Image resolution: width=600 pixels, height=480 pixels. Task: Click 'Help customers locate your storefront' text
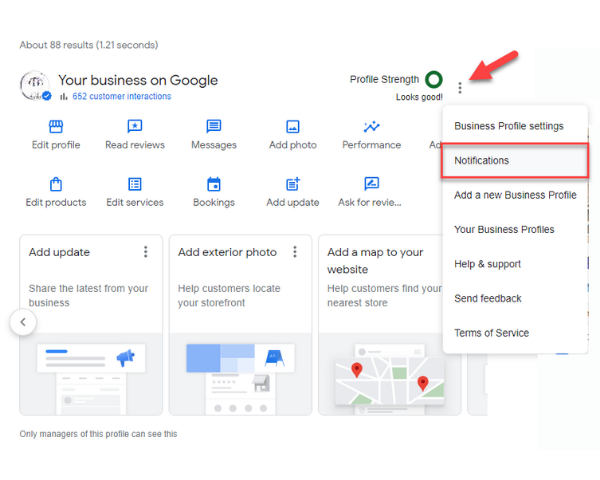pyautogui.click(x=229, y=295)
